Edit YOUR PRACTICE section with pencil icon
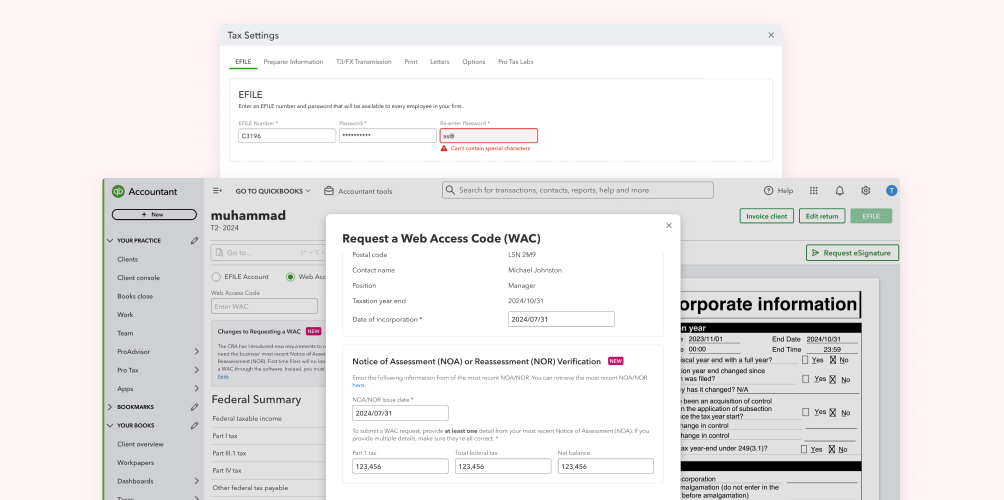Screen dimensions: 1004x500 pyautogui.click(x=194, y=241)
